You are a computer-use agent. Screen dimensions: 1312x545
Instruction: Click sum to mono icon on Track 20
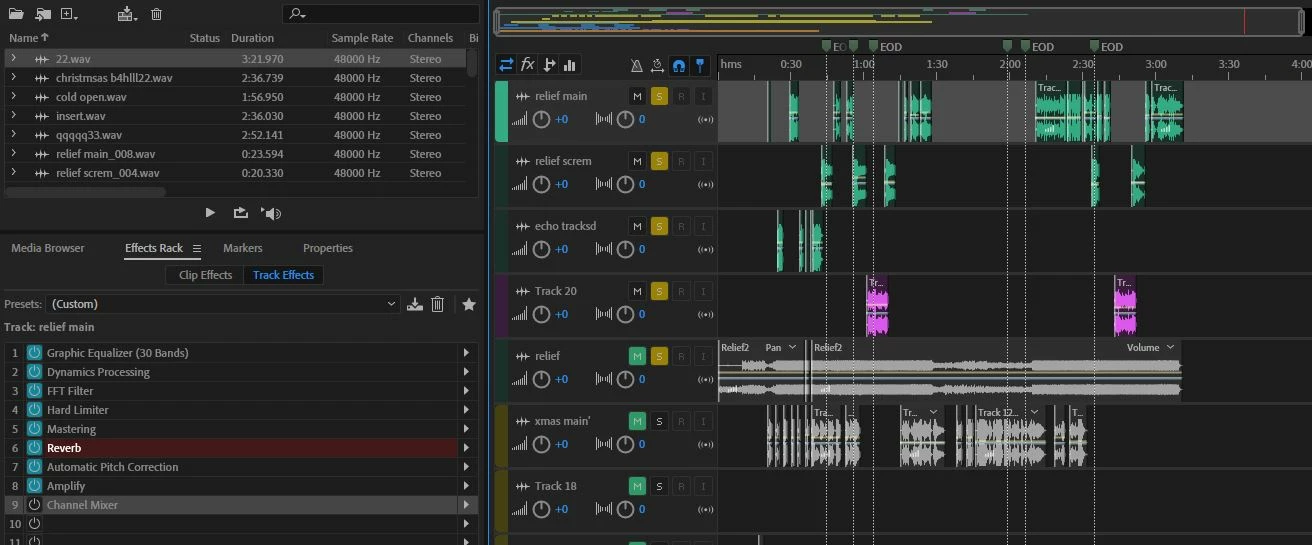pyautogui.click(x=705, y=315)
